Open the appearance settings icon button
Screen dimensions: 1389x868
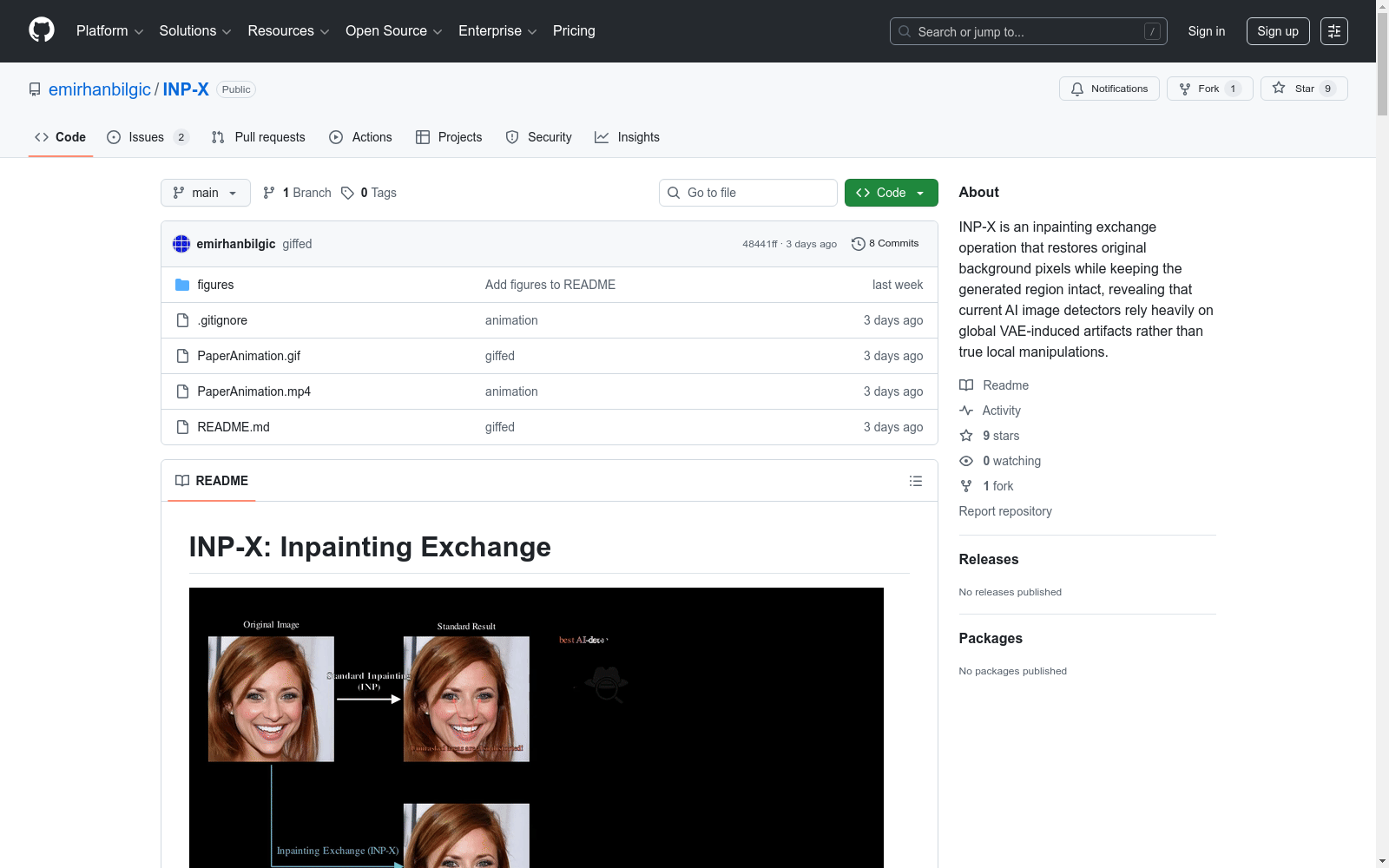click(x=1334, y=31)
